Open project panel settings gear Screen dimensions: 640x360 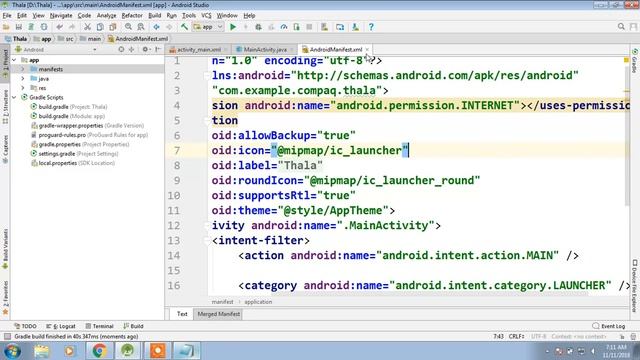146,49
